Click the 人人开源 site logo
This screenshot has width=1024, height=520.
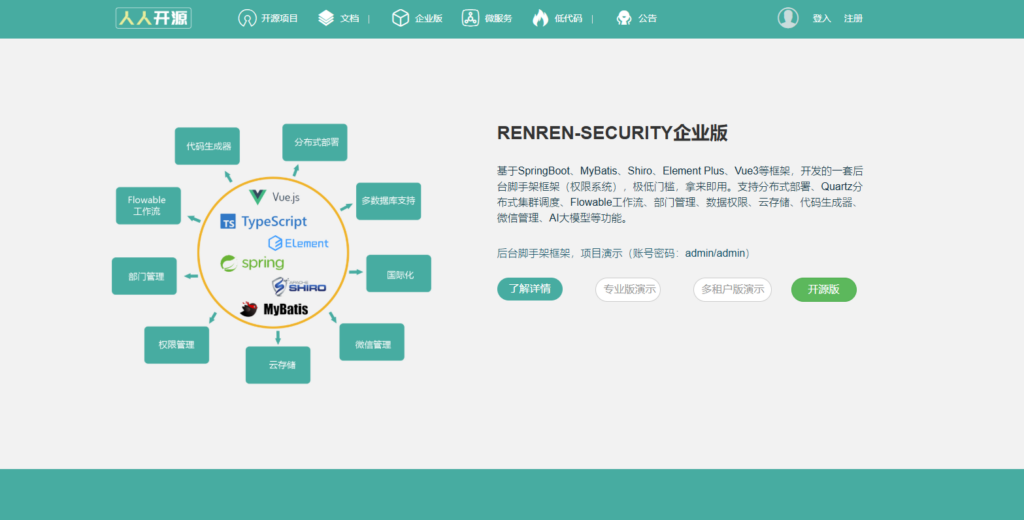coord(153,18)
